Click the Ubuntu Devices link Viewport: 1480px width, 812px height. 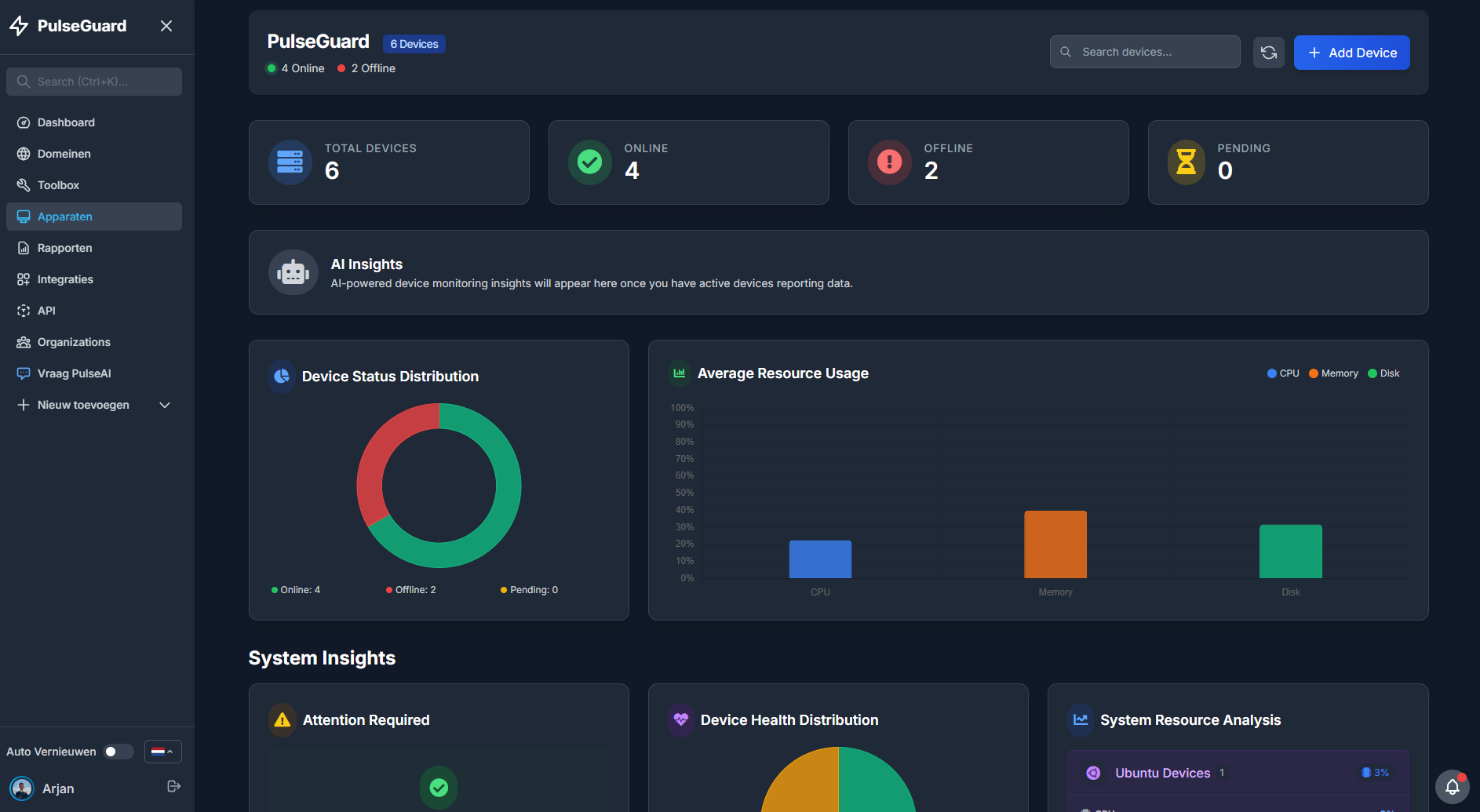click(1162, 773)
